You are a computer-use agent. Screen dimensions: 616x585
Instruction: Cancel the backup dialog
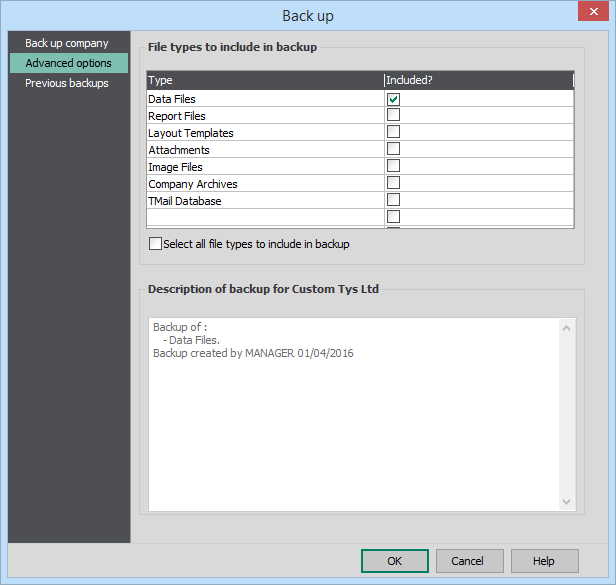(470, 561)
